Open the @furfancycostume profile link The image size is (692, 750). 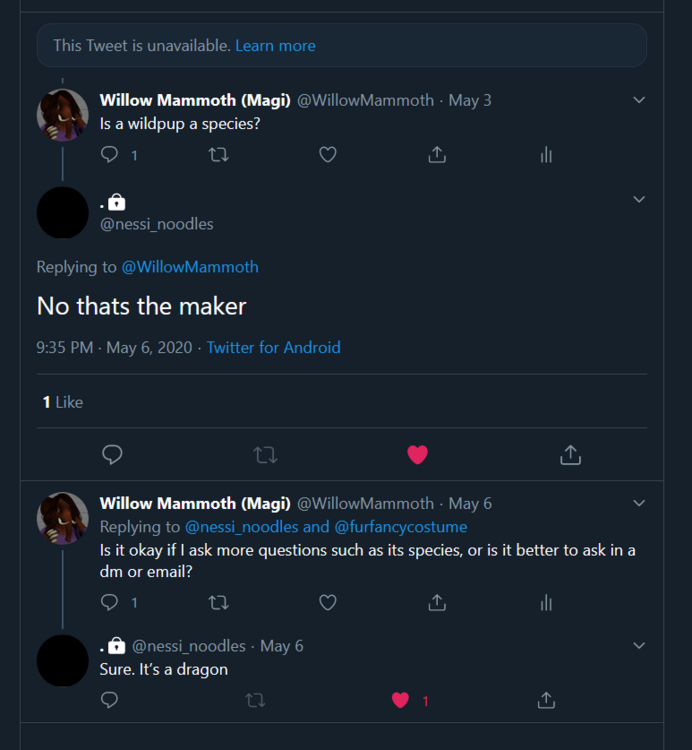point(400,527)
